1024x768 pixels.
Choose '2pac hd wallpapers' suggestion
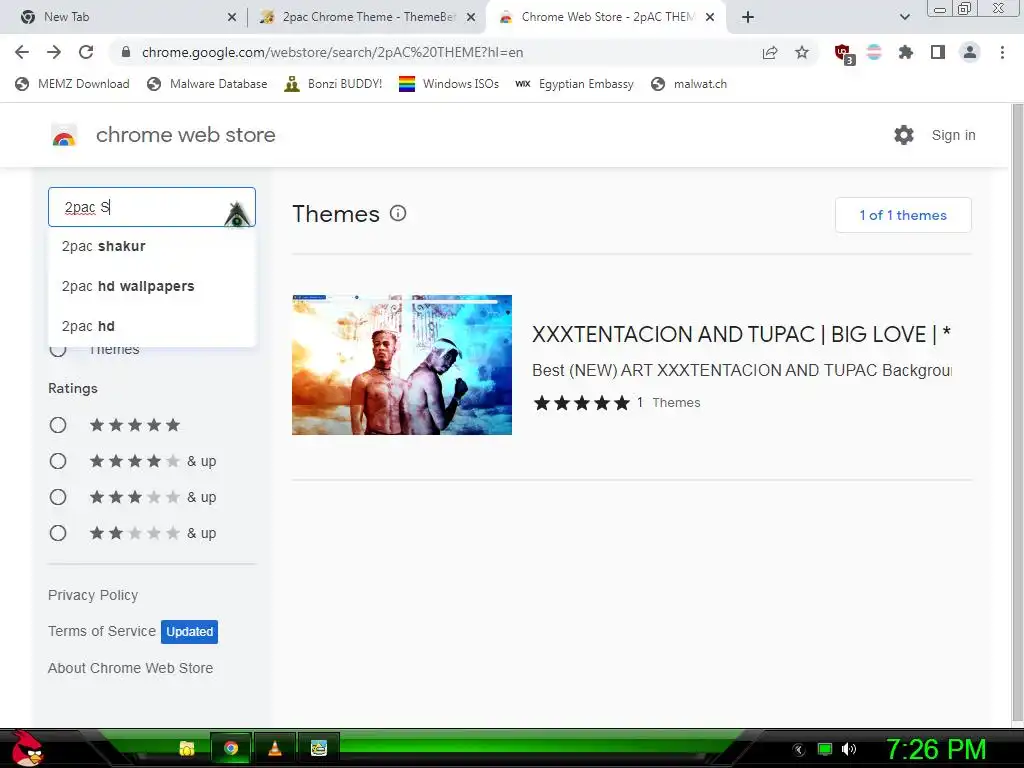[152, 286]
